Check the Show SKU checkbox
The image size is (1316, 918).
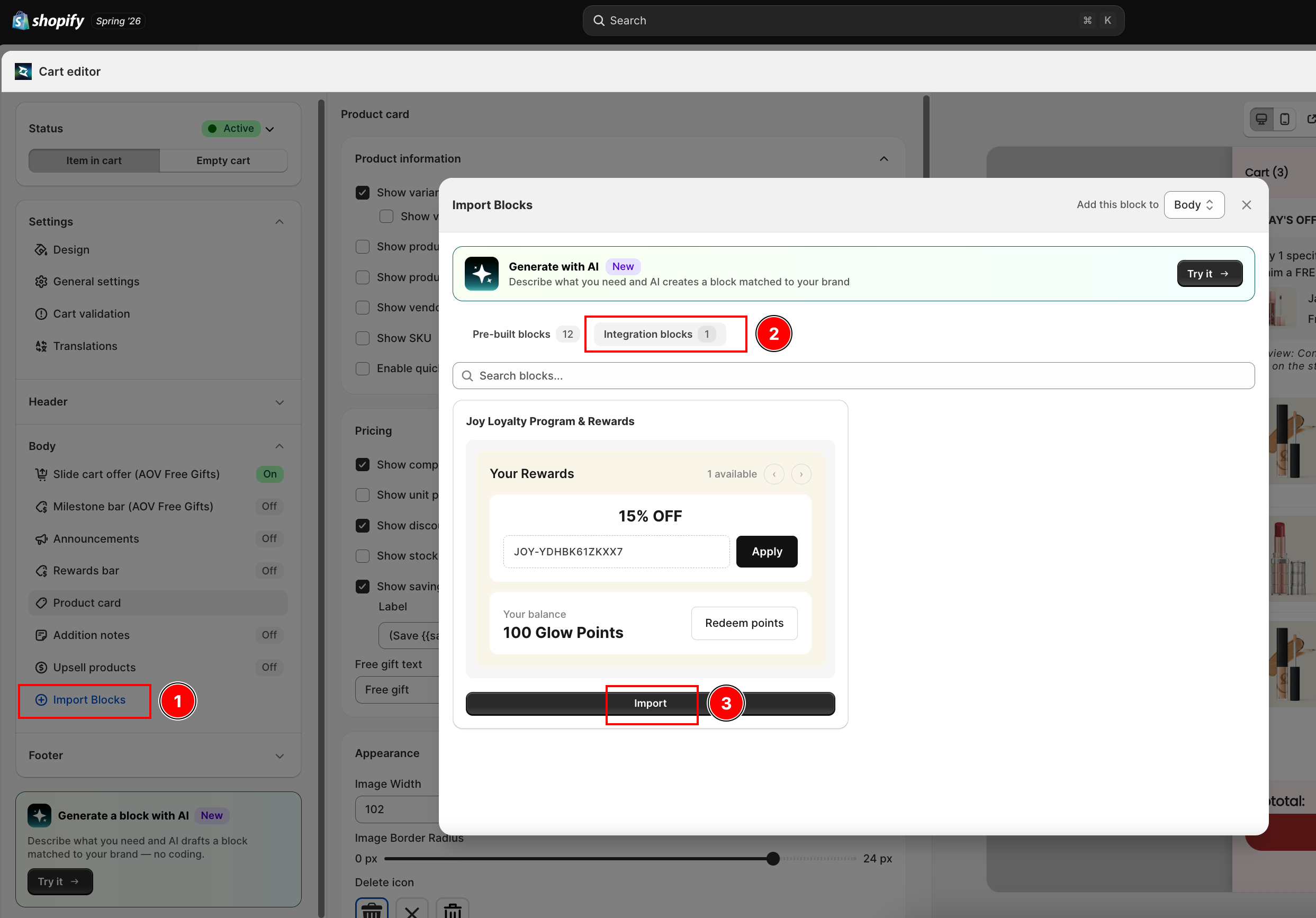[x=363, y=338]
